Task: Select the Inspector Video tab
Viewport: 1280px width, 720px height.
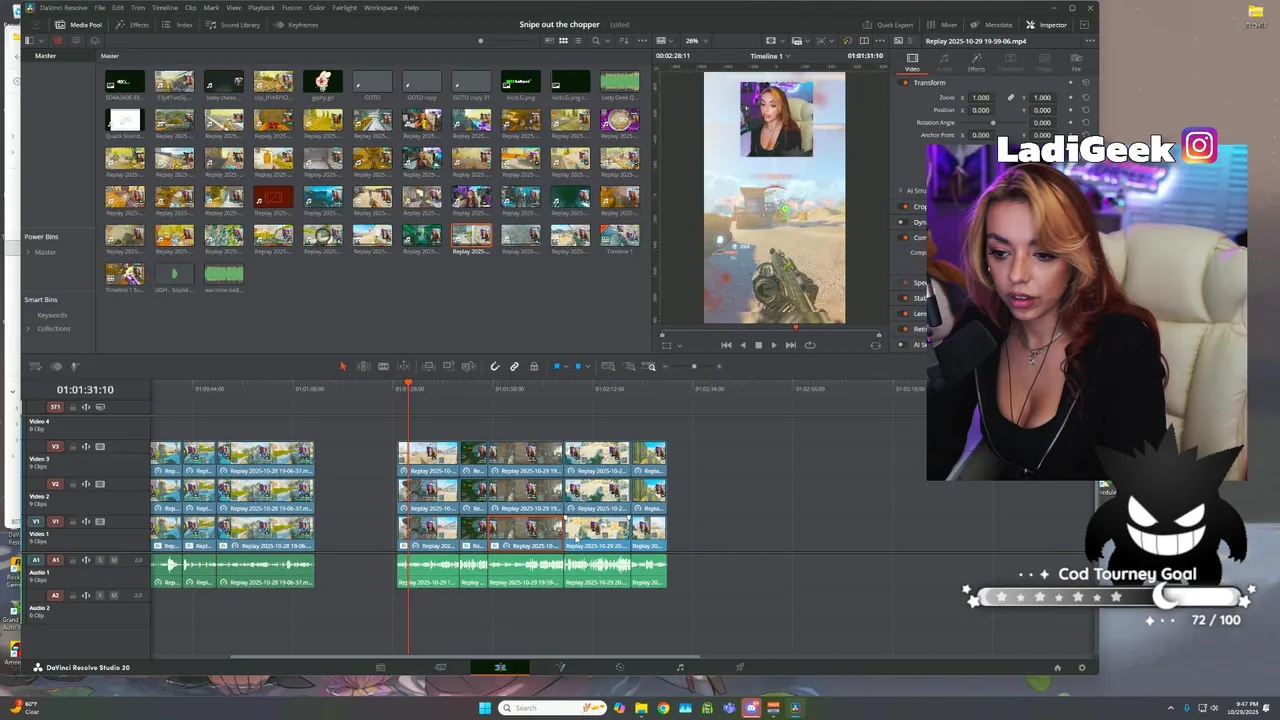Action: tap(912, 62)
